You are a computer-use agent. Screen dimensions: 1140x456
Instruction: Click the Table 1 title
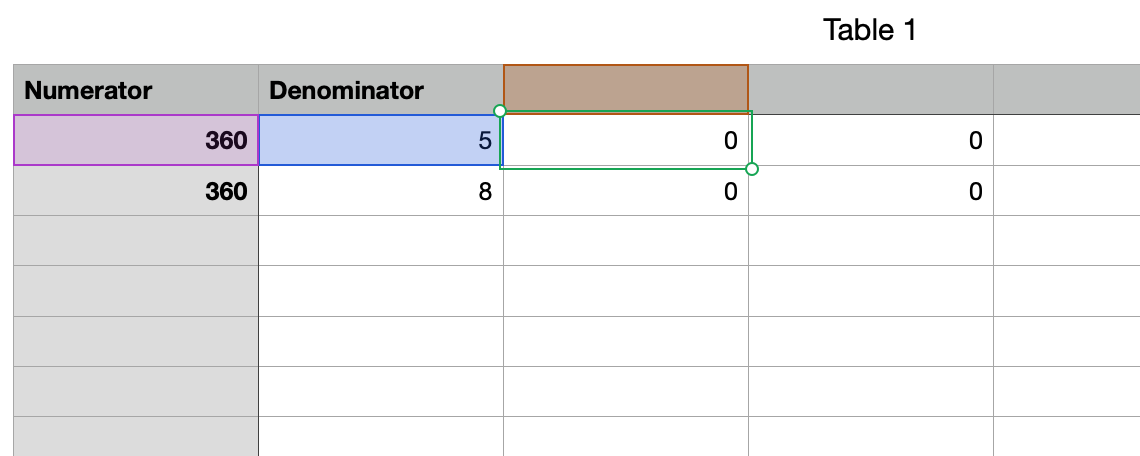pyautogui.click(x=869, y=30)
